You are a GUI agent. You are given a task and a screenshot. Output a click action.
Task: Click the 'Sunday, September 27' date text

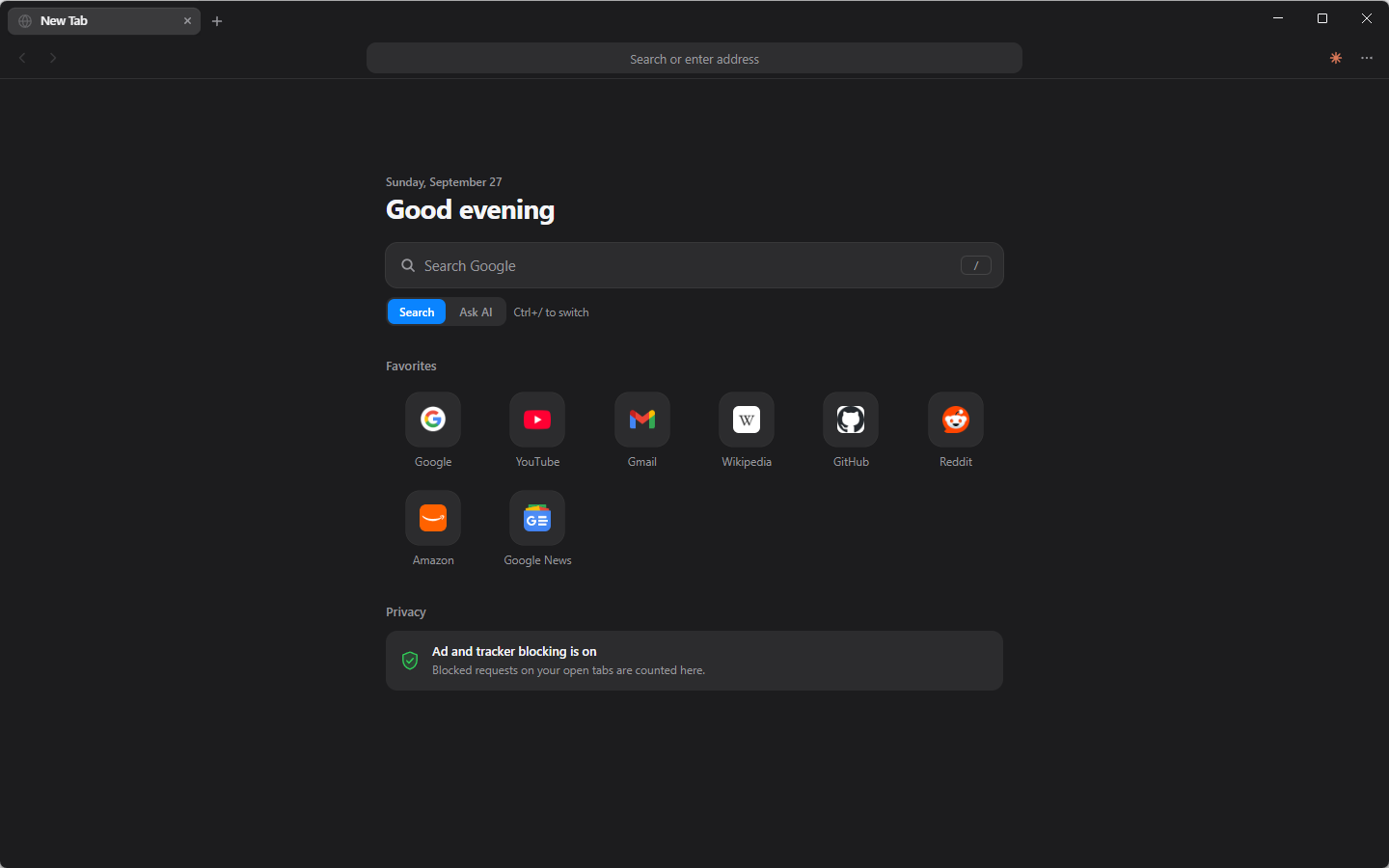tap(444, 182)
